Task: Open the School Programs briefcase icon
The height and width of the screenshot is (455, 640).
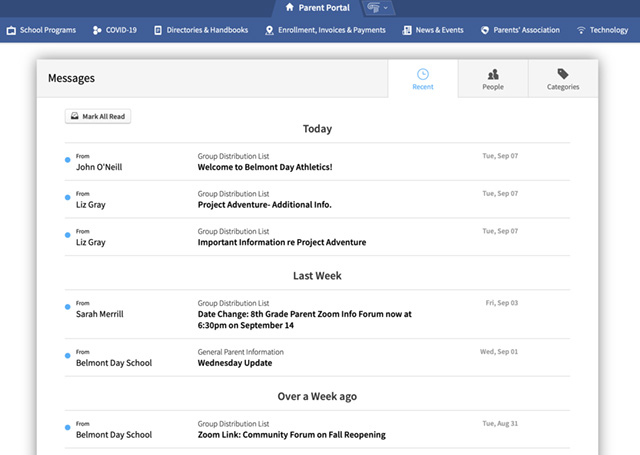Action: [x=11, y=31]
